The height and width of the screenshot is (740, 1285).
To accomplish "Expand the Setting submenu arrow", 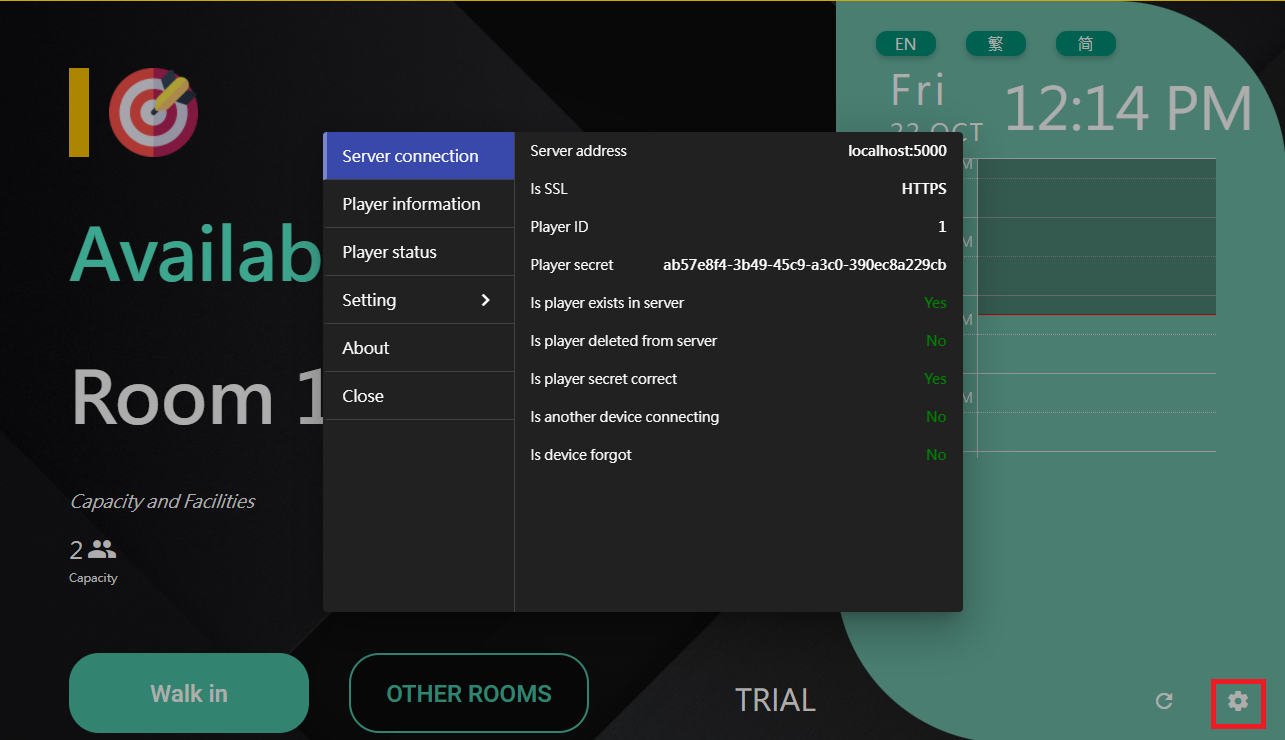I will point(486,300).
